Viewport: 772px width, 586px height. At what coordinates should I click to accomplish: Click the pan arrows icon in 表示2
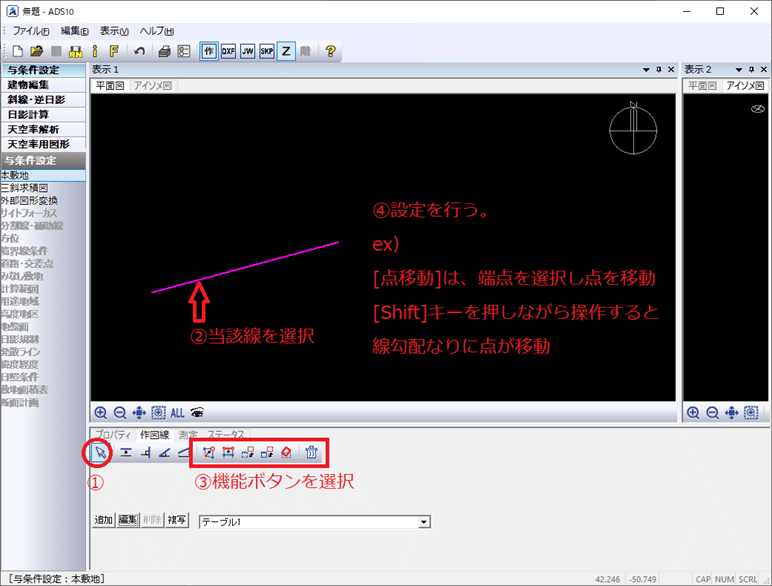pyautogui.click(x=732, y=413)
